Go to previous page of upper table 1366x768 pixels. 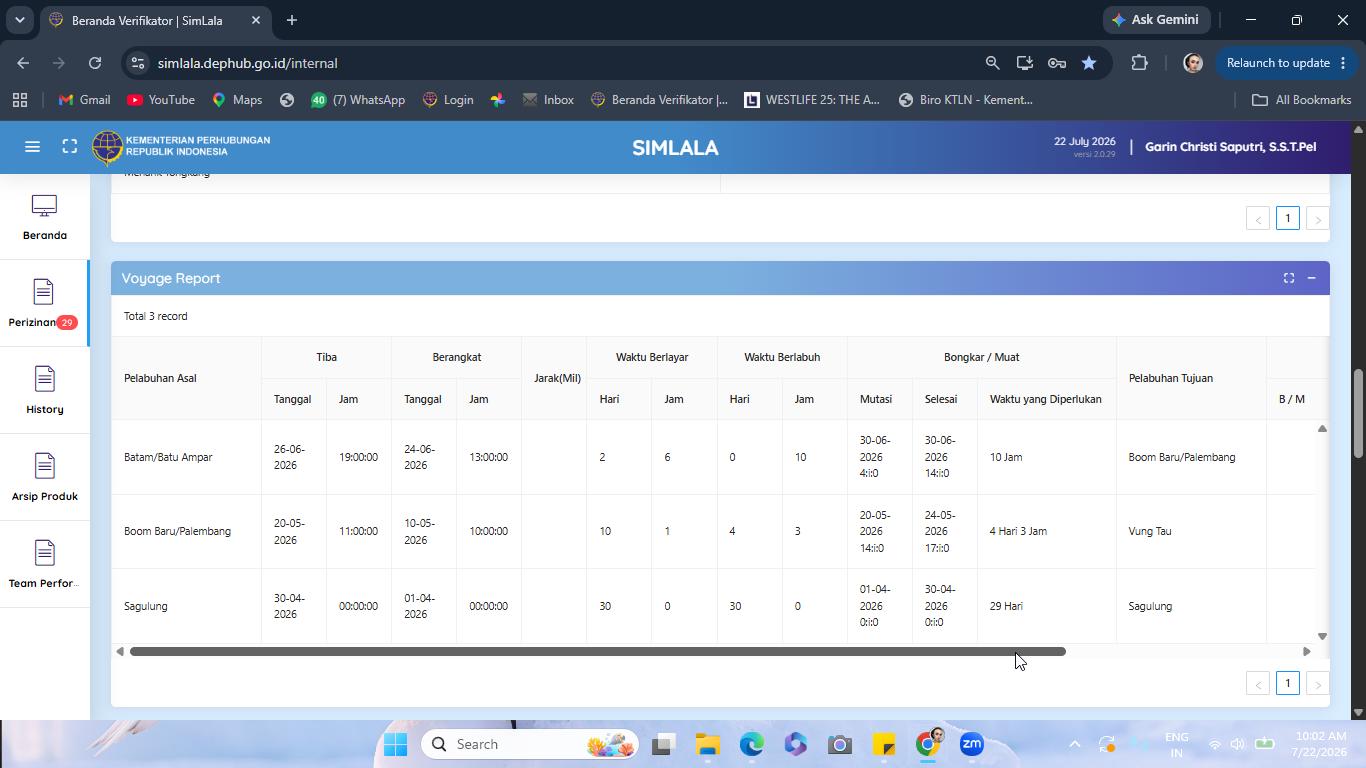pos(1258,219)
